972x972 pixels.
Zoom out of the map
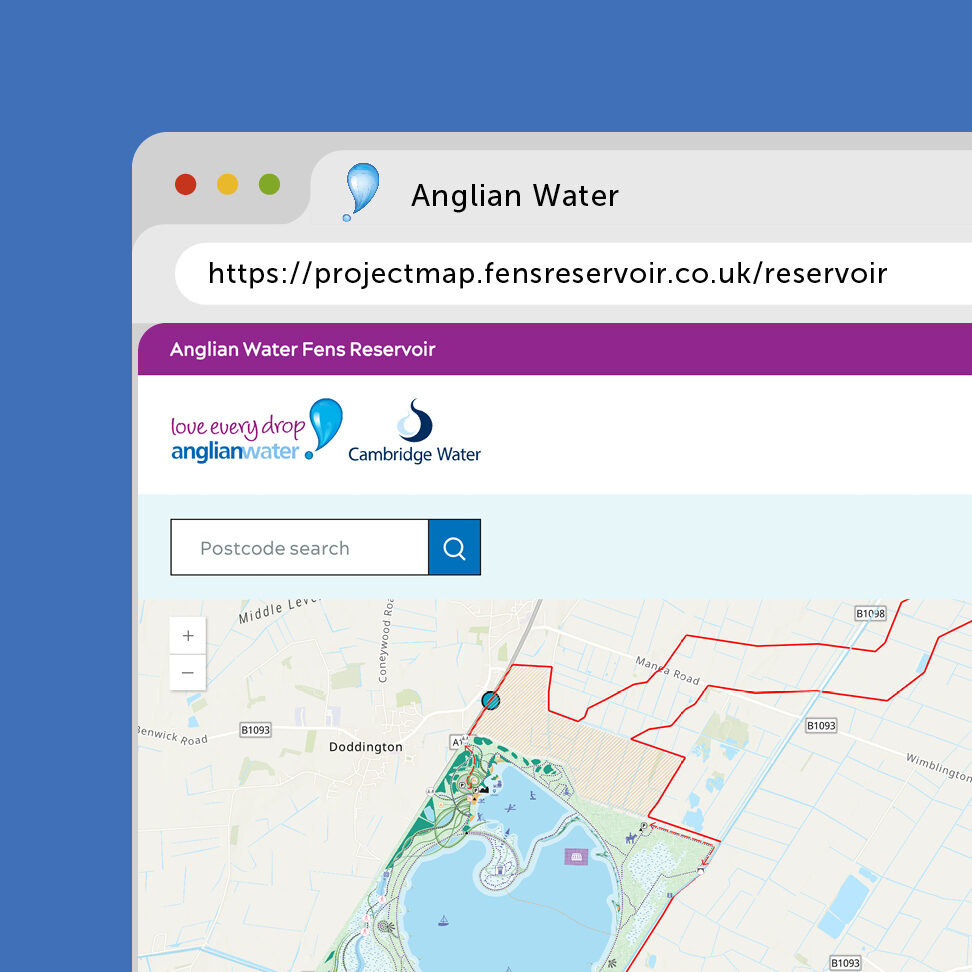[188, 673]
